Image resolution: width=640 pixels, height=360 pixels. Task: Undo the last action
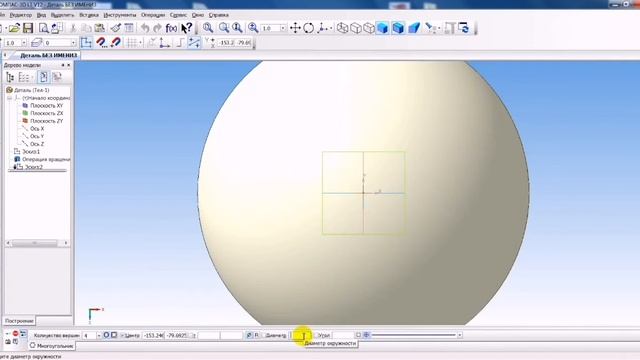pos(145,28)
